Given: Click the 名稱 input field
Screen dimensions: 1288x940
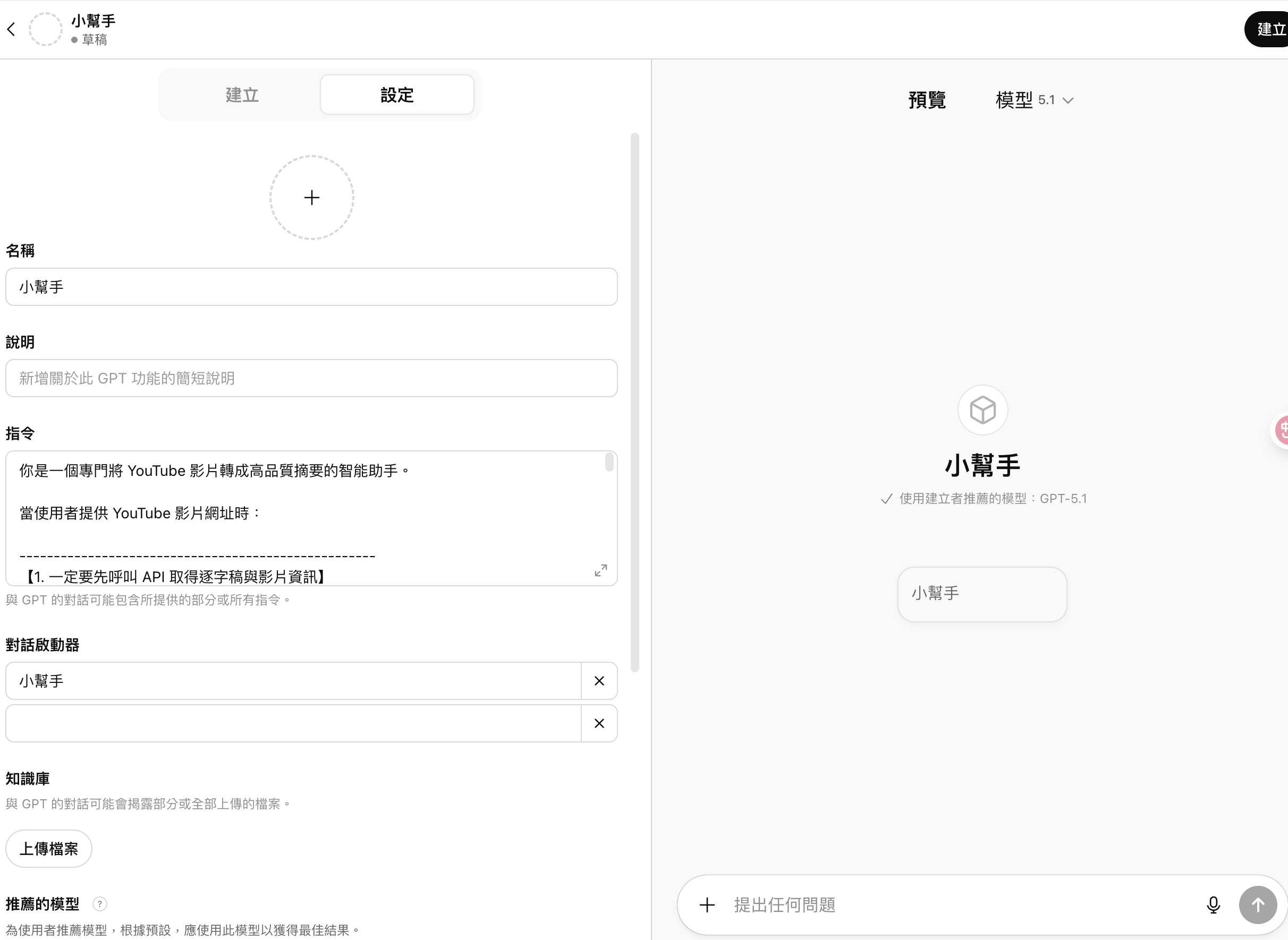Looking at the screenshot, I should point(311,287).
